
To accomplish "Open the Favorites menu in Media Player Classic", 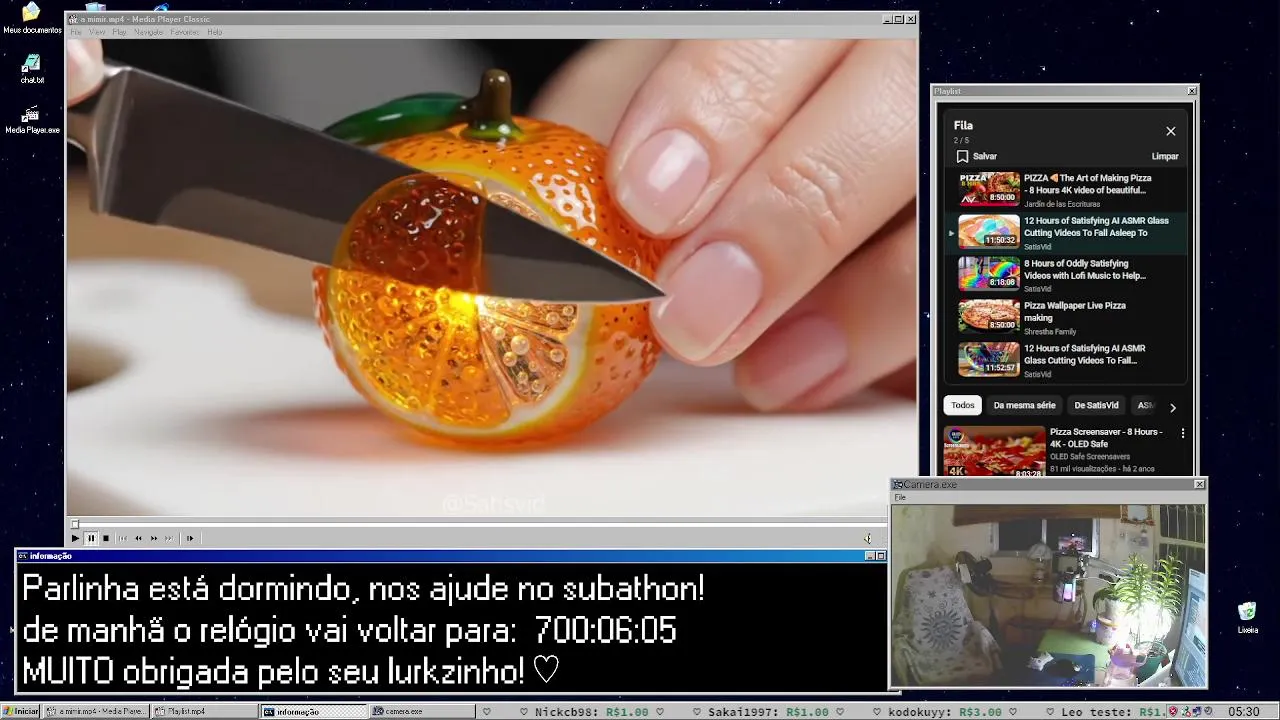I will point(184,32).
